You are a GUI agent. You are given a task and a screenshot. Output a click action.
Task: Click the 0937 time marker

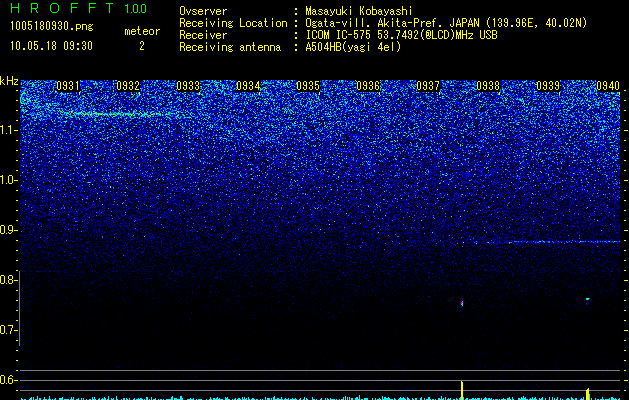tap(428, 86)
